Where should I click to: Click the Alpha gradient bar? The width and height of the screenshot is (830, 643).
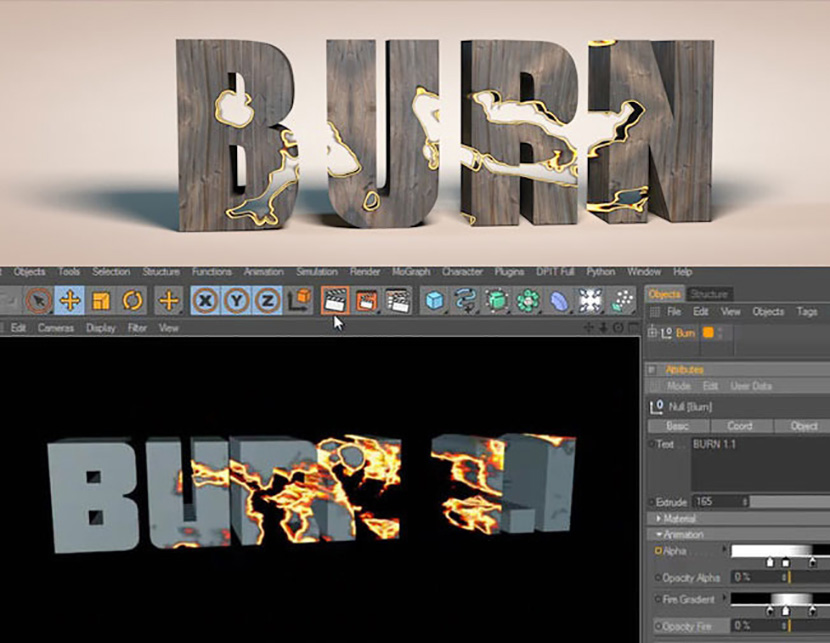point(780,550)
